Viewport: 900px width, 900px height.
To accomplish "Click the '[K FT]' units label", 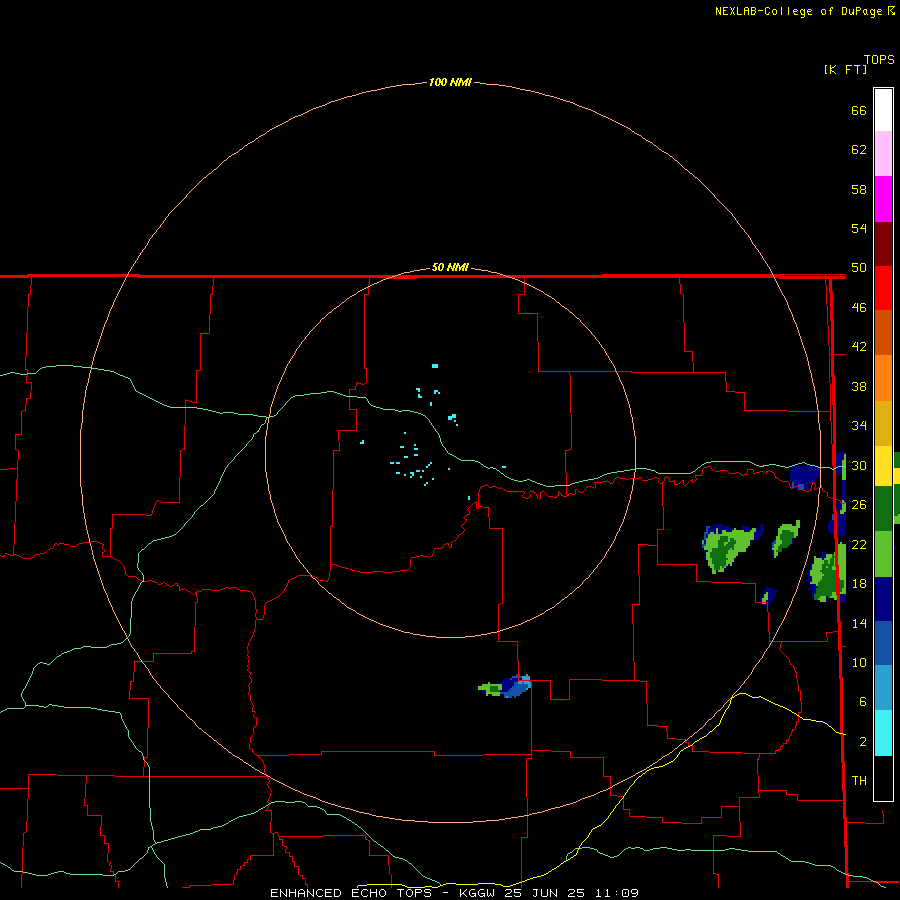I will click(845, 69).
